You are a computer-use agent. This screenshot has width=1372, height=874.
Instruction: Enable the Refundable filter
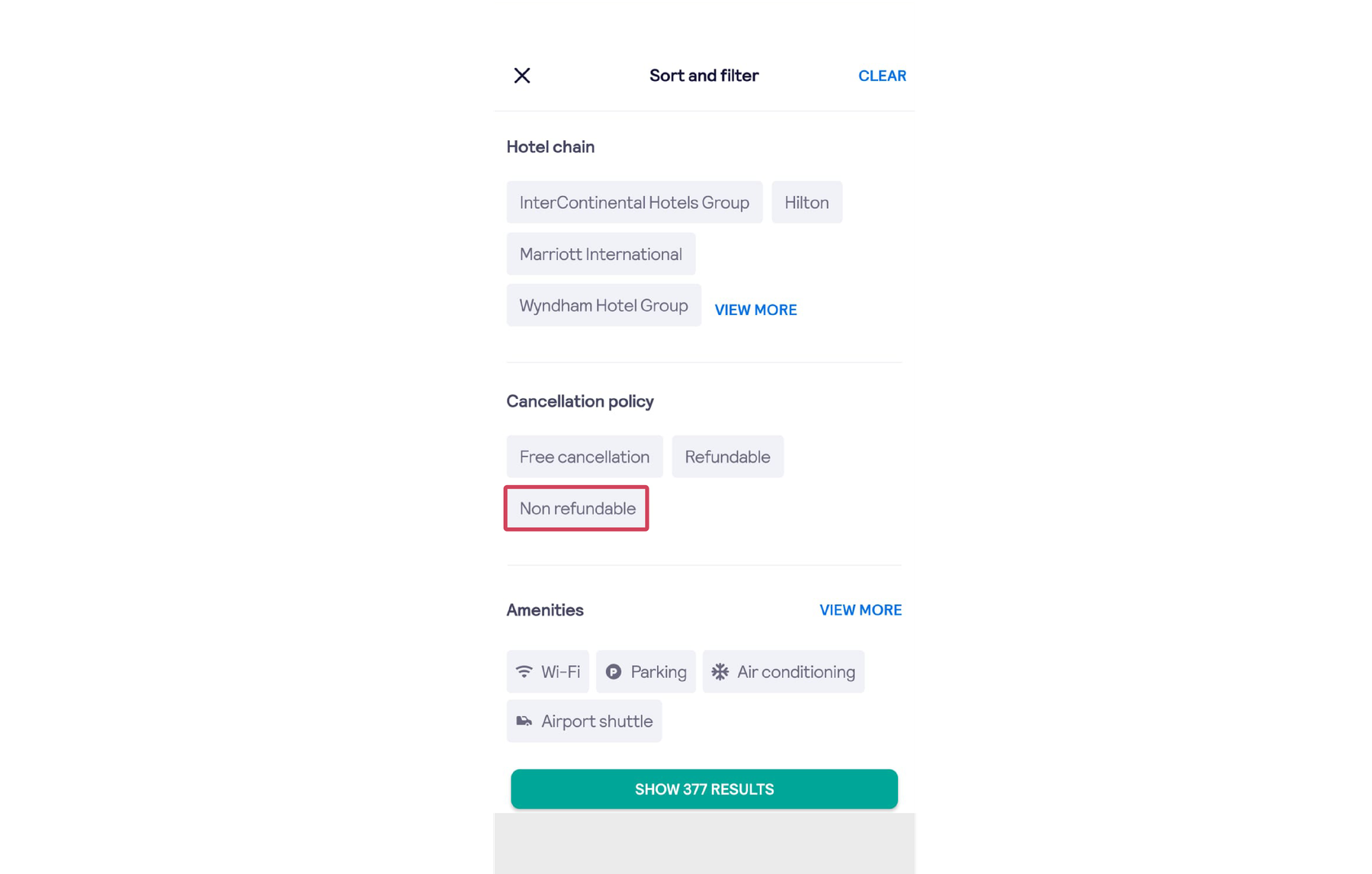pyautogui.click(x=727, y=457)
